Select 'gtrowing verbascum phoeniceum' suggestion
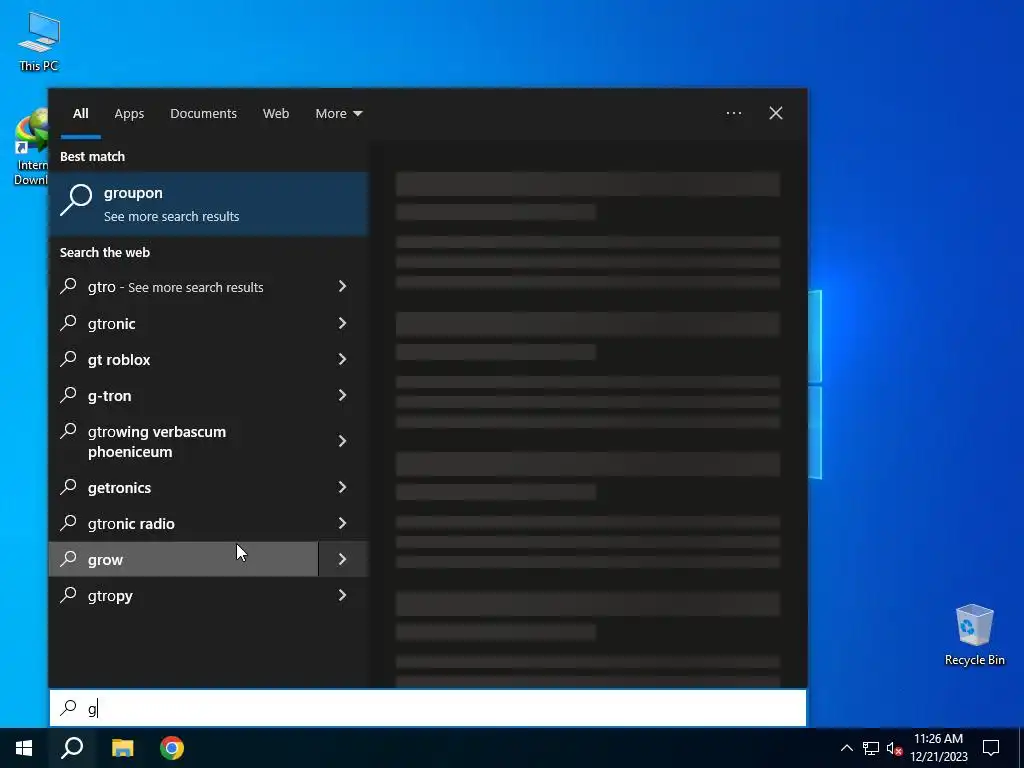Screen dimensions: 1024x768 (184, 441)
